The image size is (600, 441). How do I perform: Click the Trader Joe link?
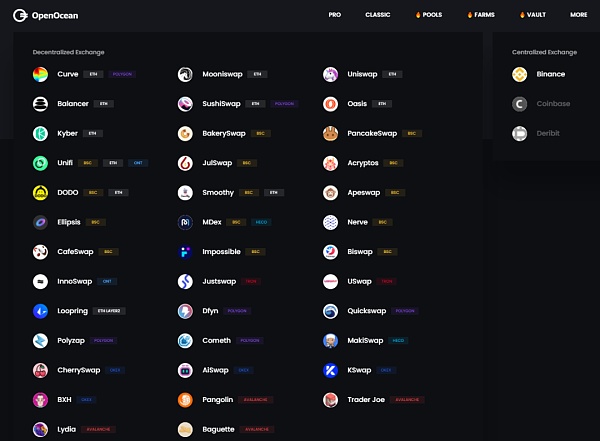tap(366, 400)
